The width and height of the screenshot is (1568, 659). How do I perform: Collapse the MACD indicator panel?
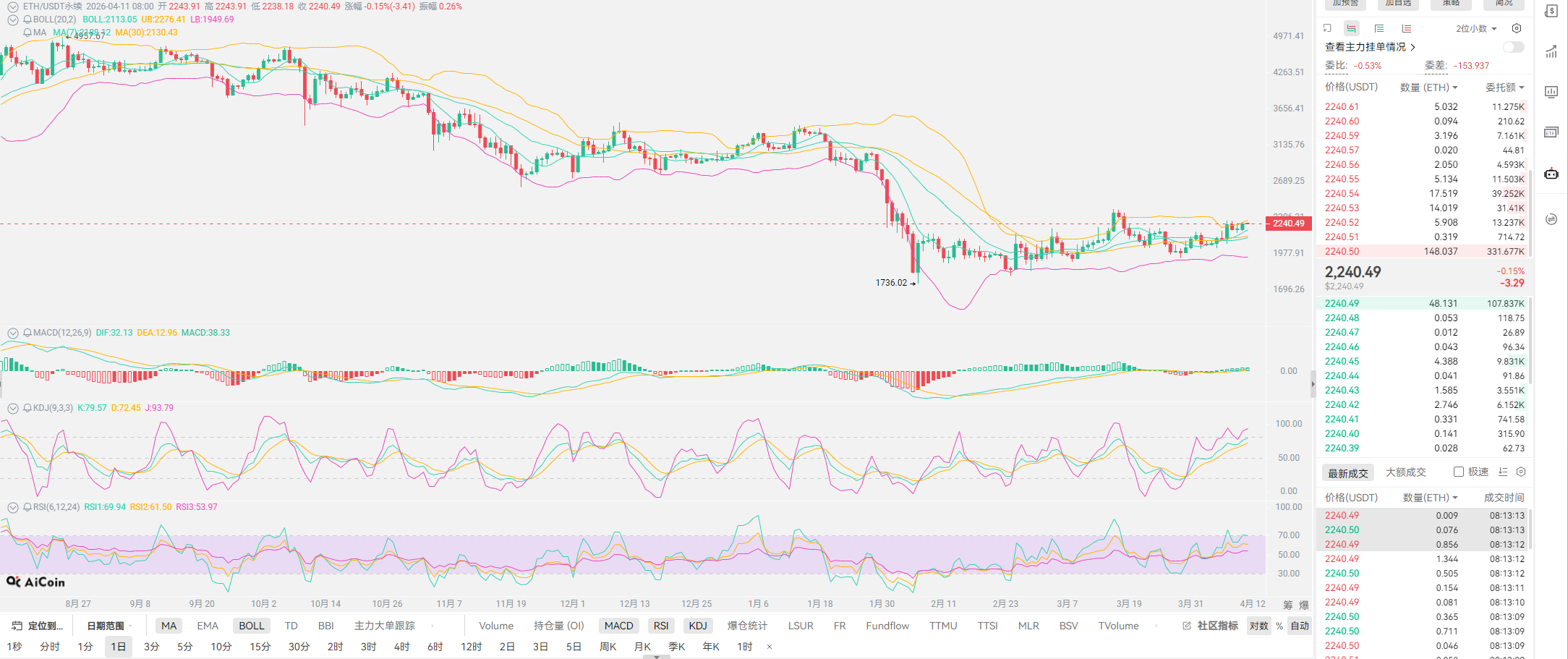tap(13, 333)
